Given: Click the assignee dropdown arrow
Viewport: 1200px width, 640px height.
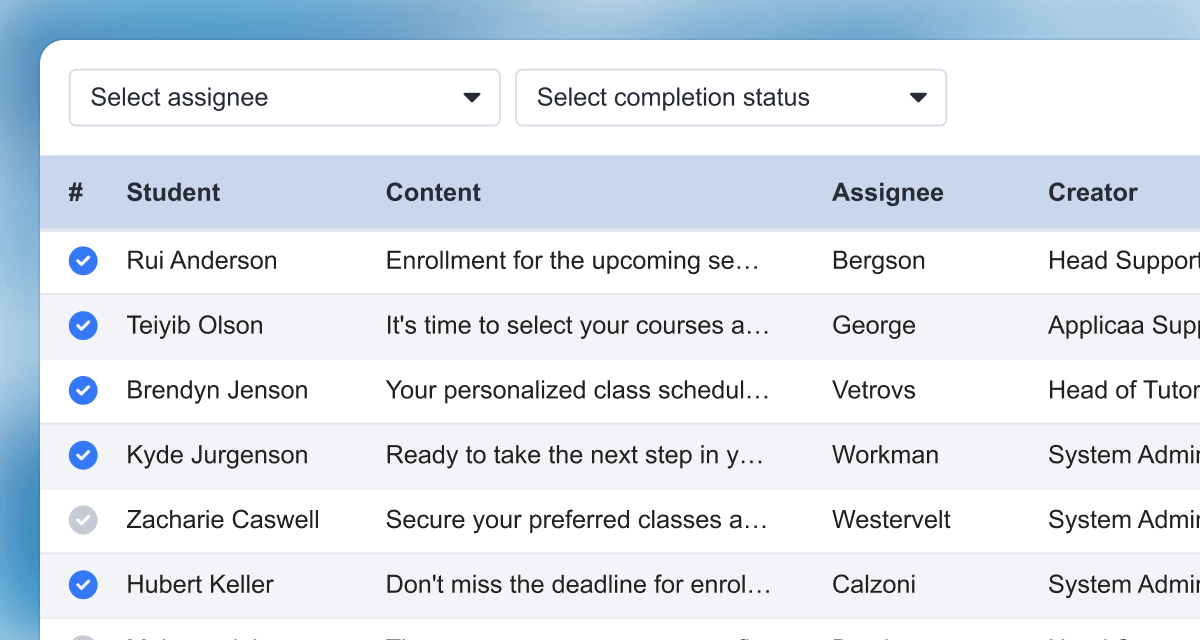Looking at the screenshot, I should (x=472, y=98).
